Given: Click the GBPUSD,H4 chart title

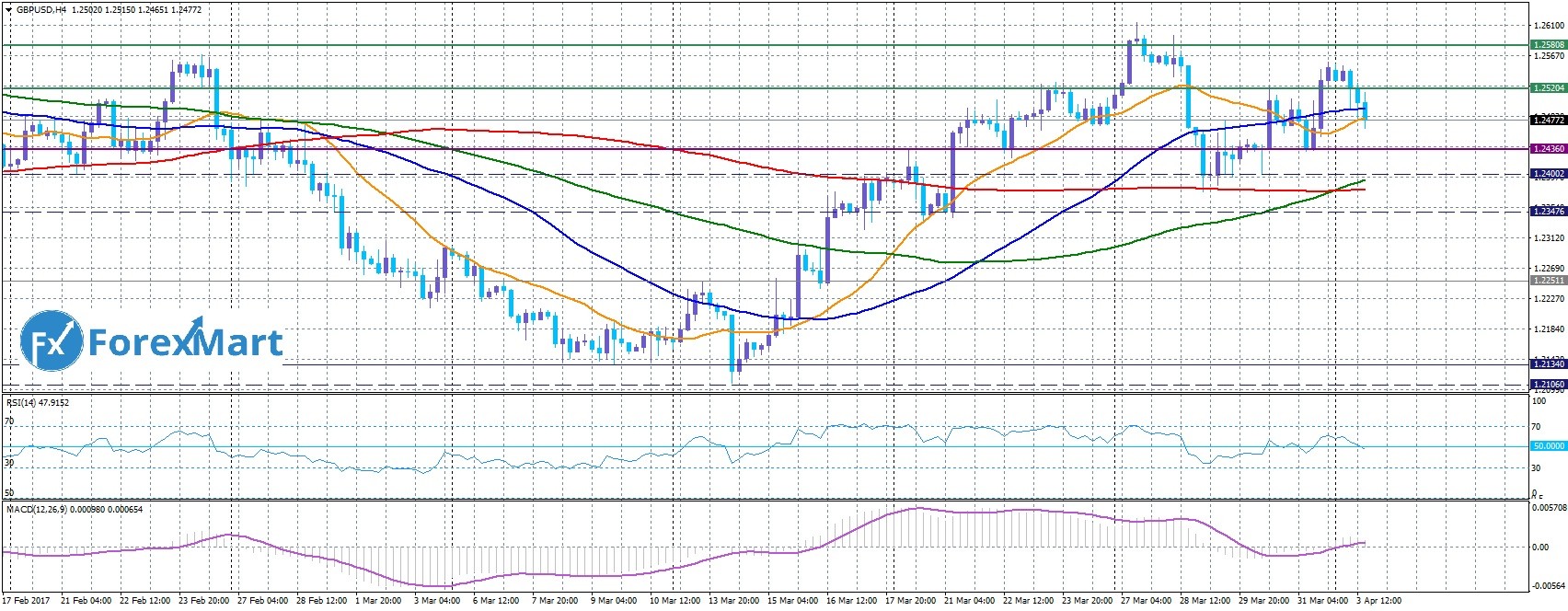Looking at the screenshot, I should point(40,8).
